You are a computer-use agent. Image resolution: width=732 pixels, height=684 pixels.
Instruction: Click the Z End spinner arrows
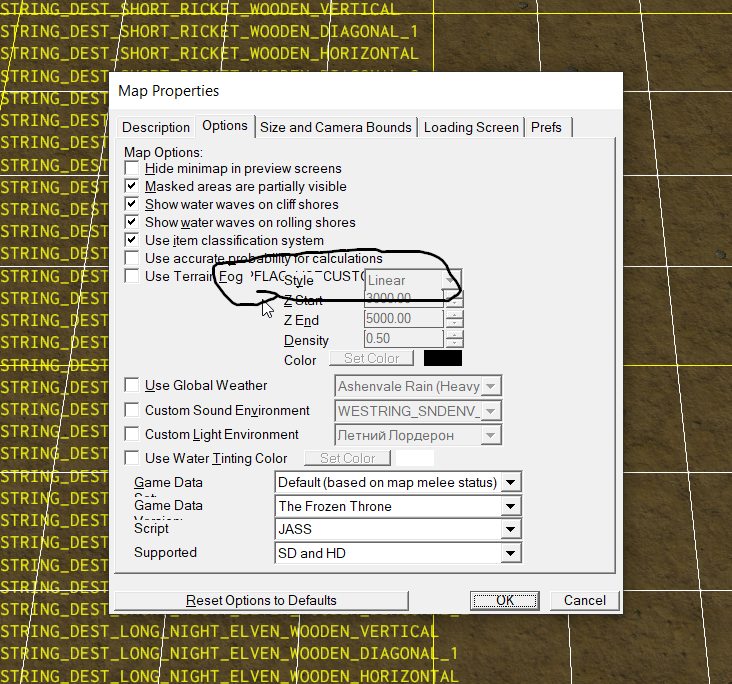click(x=454, y=319)
